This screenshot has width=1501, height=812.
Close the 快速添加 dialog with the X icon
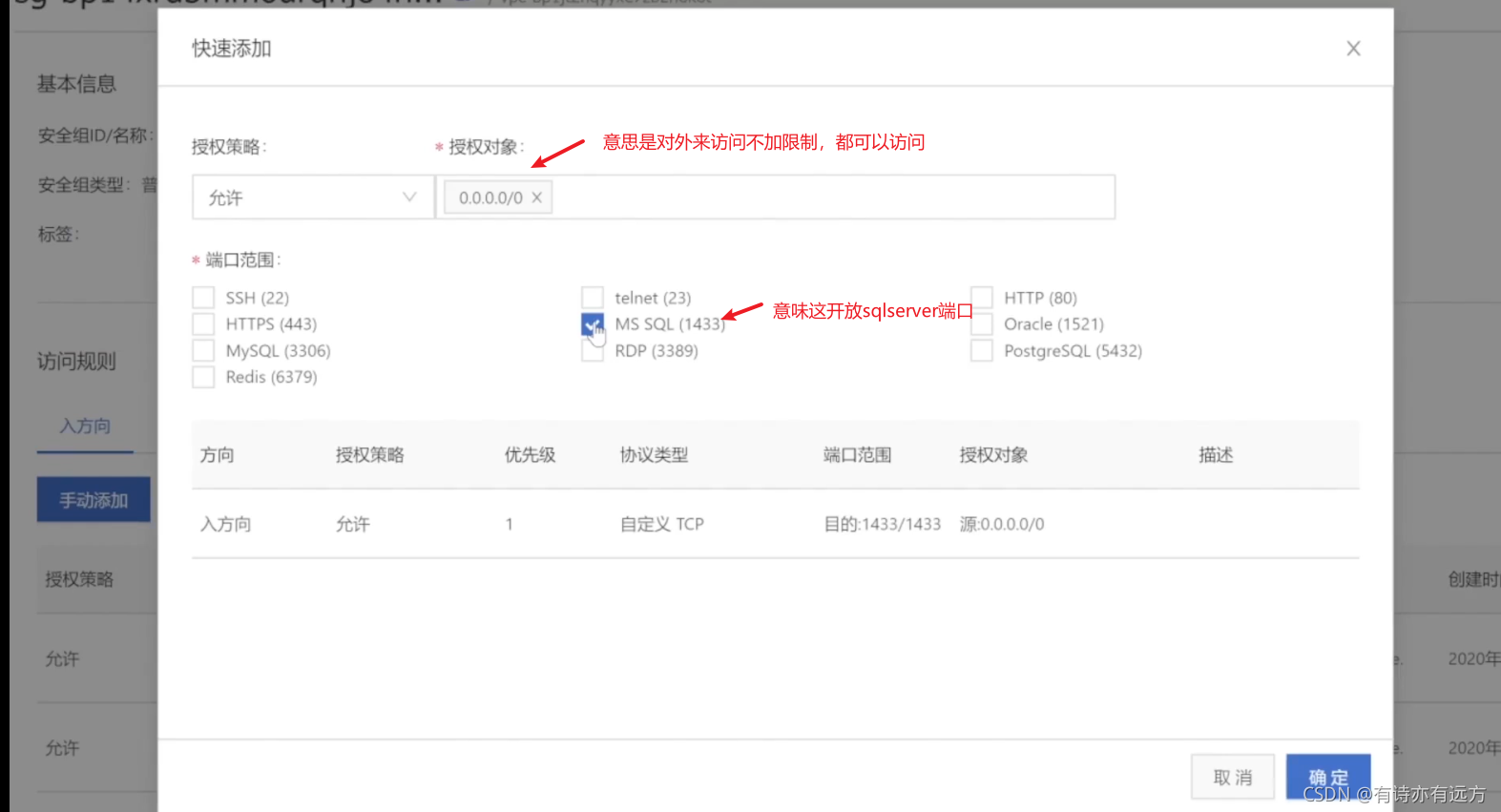(x=1353, y=49)
